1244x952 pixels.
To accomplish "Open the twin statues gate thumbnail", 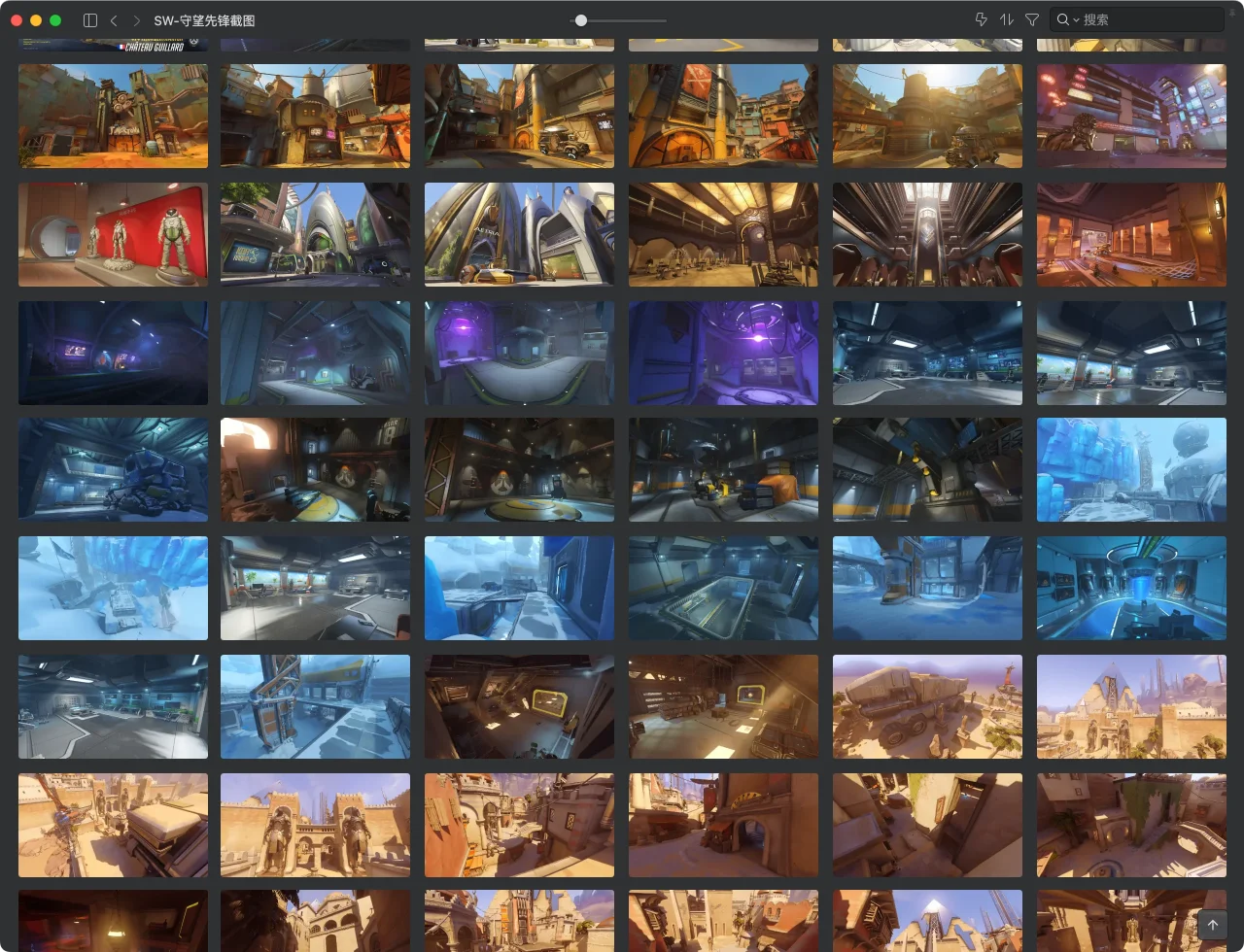I will click(x=315, y=825).
